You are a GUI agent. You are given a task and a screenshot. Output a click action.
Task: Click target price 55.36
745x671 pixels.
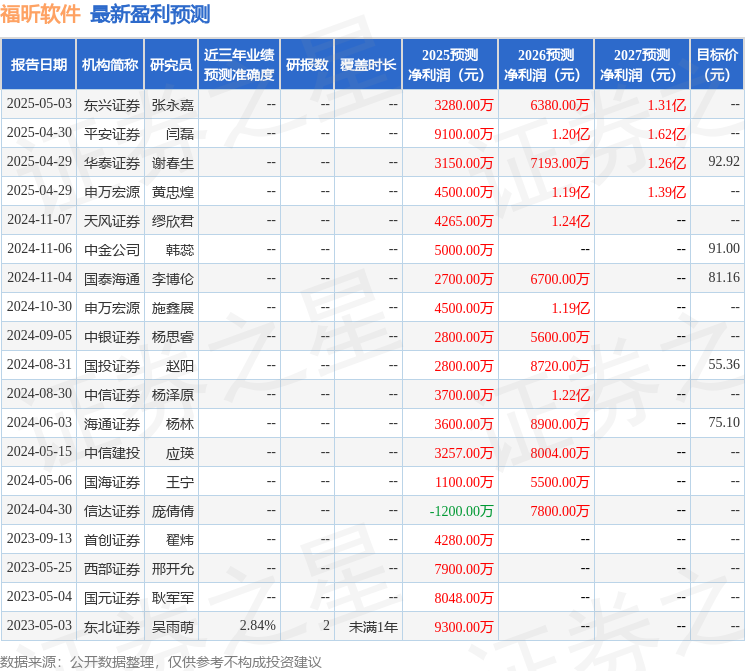click(724, 364)
